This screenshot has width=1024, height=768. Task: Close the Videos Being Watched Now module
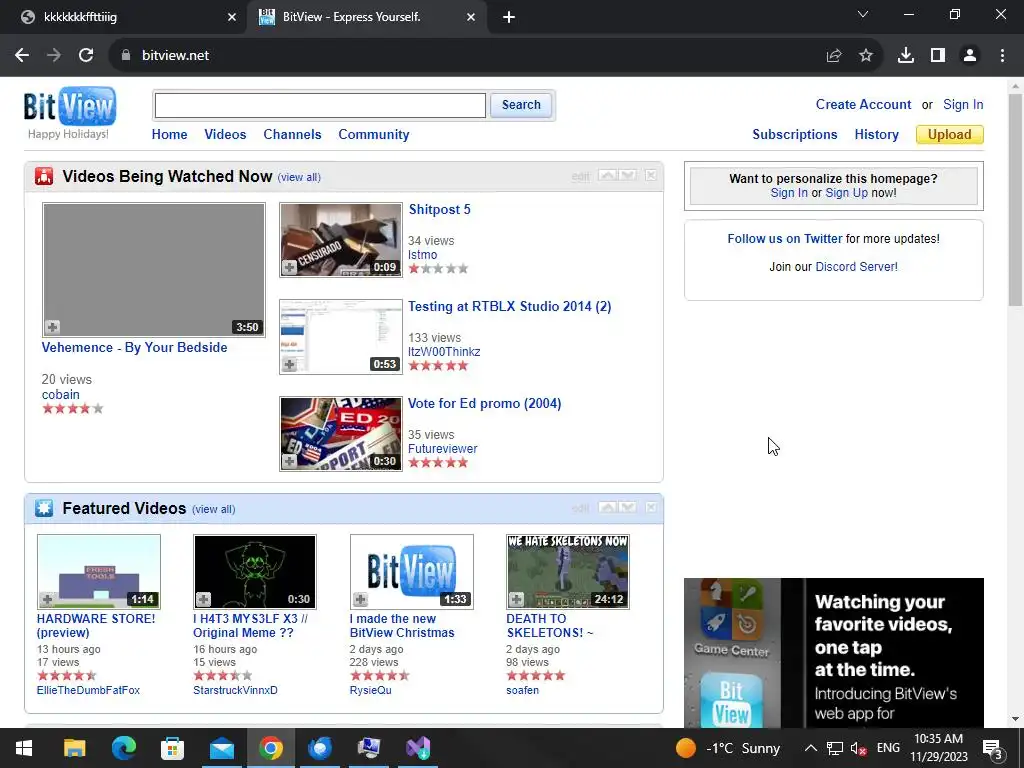[x=651, y=176]
